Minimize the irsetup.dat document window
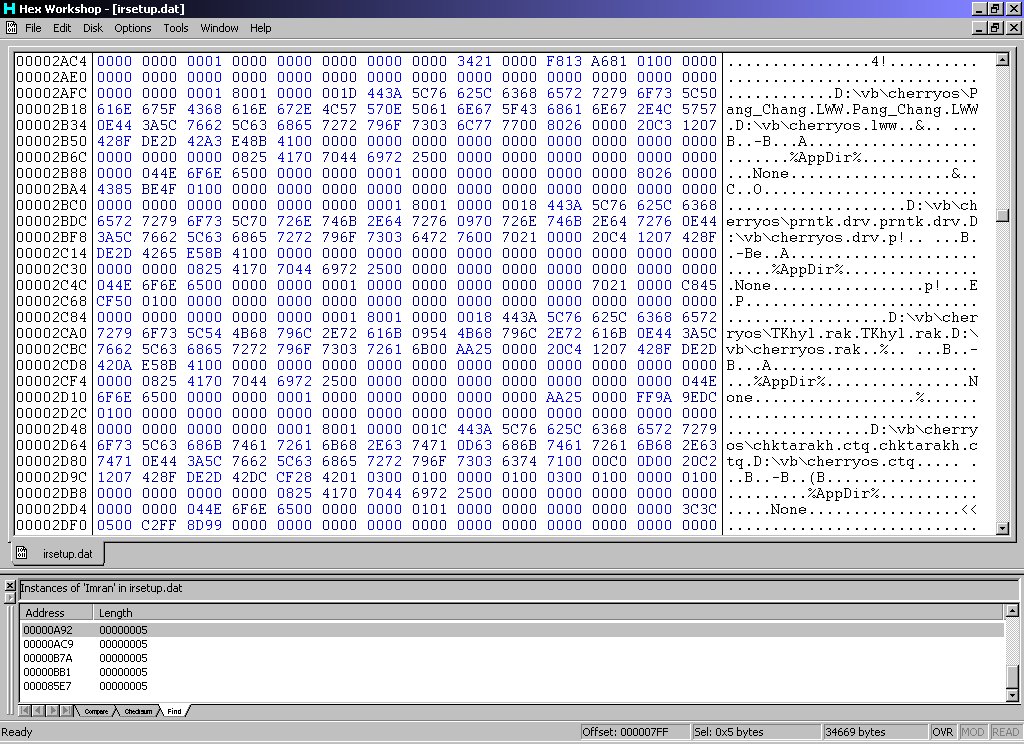This screenshot has height=744, width=1024. tap(979, 28)
